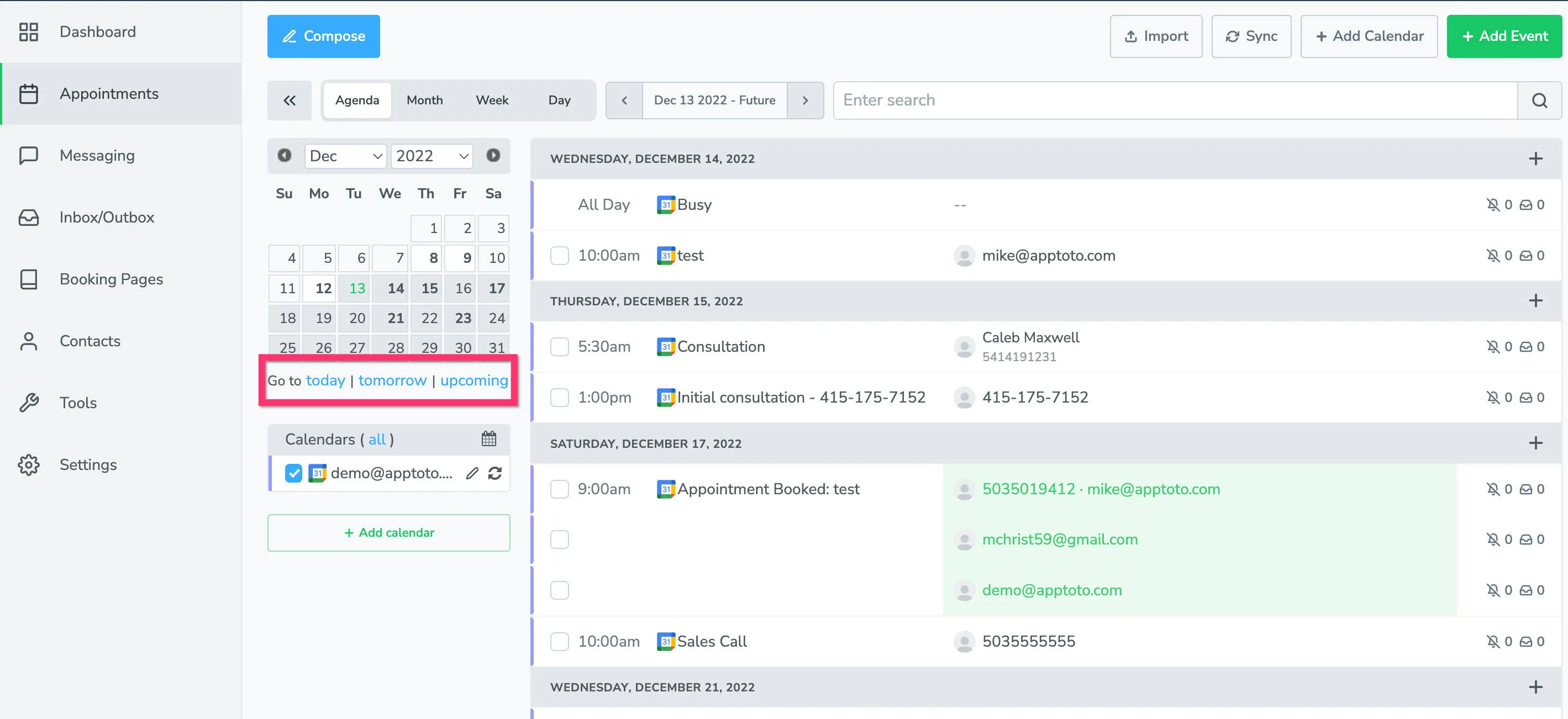Click plus icon on Thursday, December 15 header

tap(1535, 301)
